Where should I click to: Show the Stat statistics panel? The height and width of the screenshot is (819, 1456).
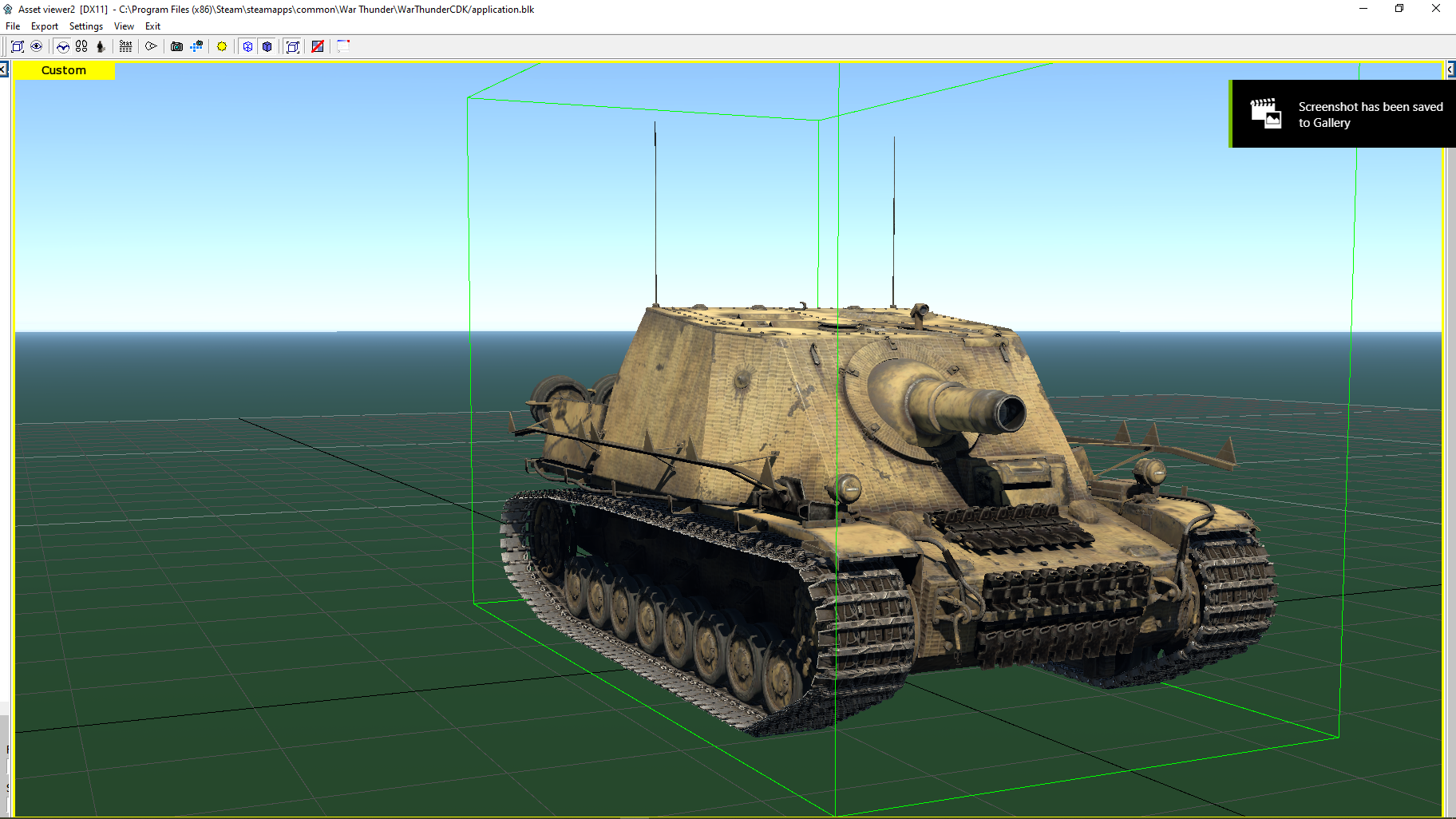click(x=125, y=46)
